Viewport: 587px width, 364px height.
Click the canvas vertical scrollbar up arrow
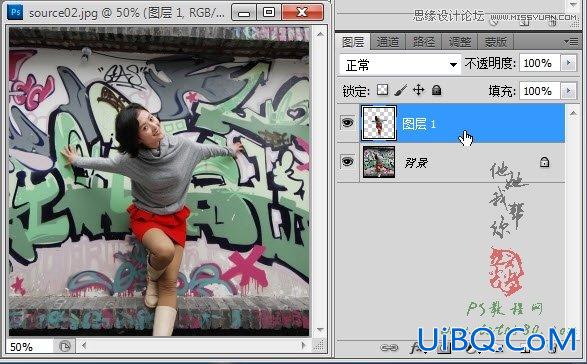coord(320,34)
